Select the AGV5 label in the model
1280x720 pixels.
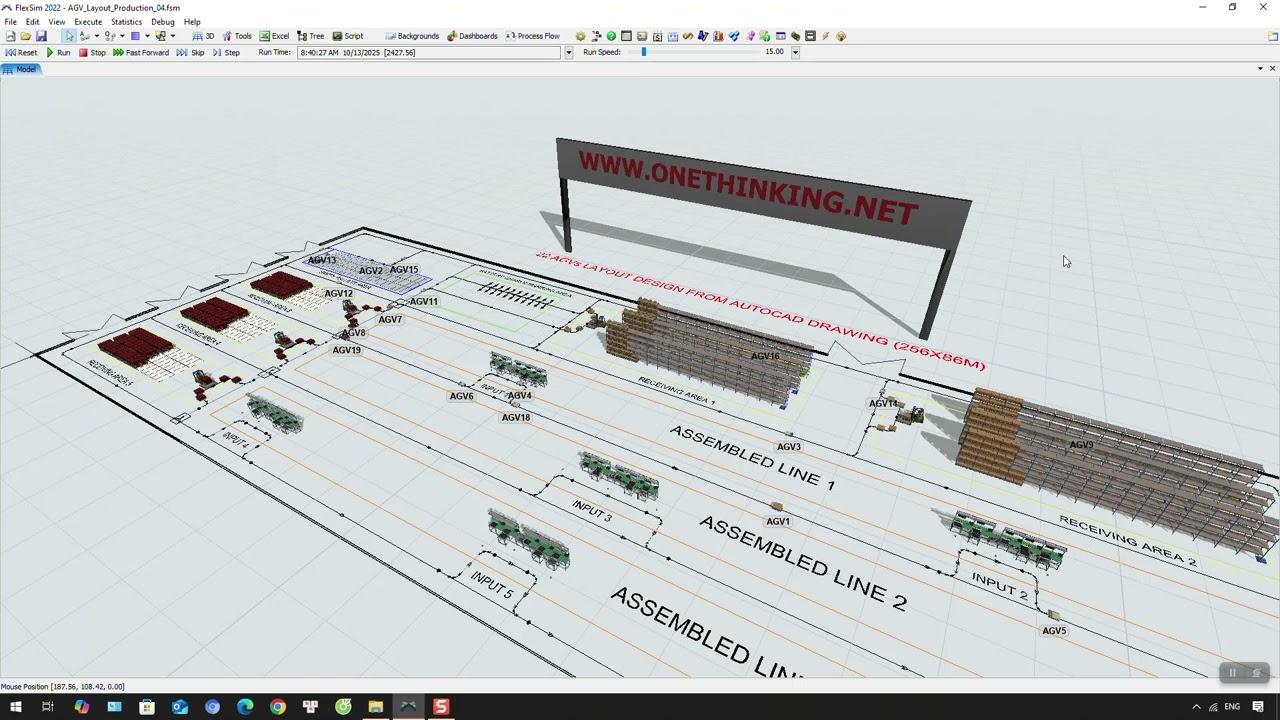tap(1054, 631)
